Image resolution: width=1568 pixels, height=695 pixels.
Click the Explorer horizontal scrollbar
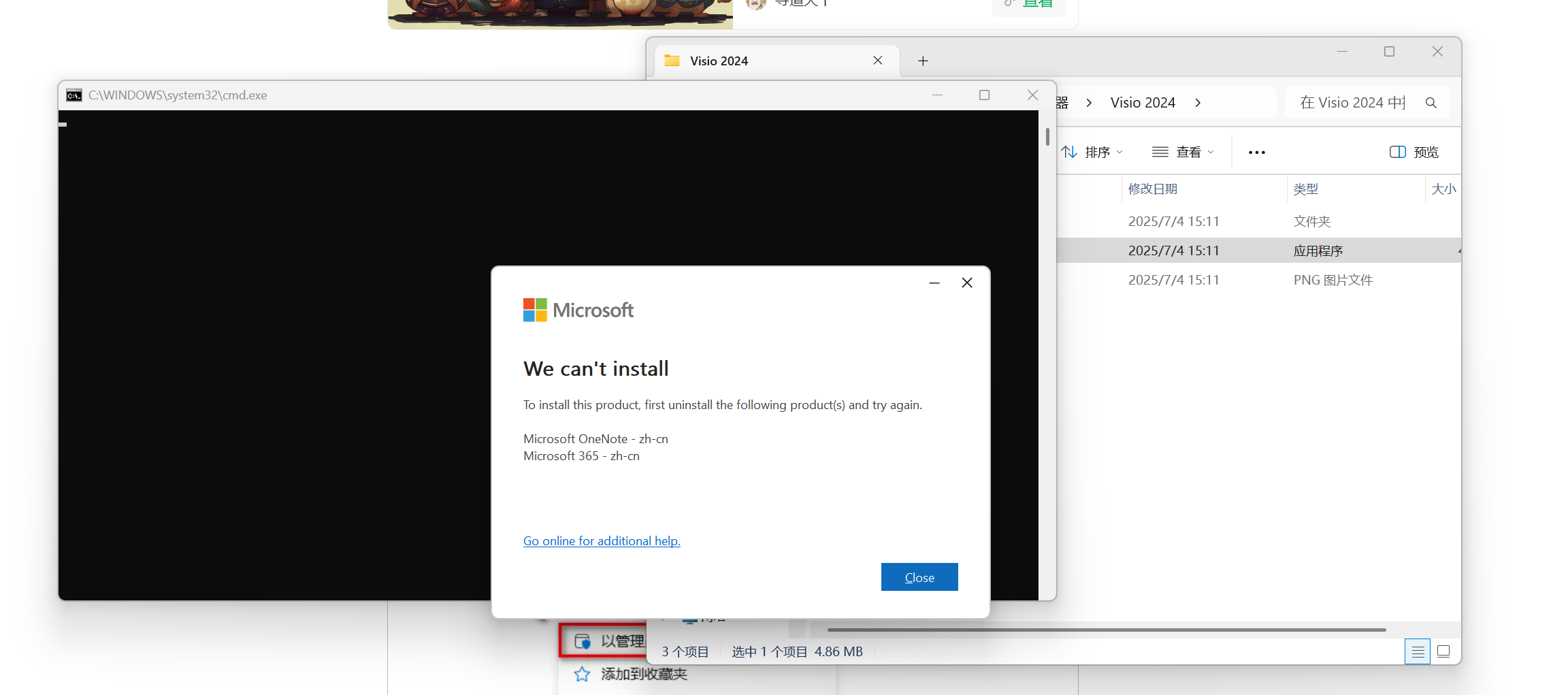pyautogui.click(x=1106, y=630)
